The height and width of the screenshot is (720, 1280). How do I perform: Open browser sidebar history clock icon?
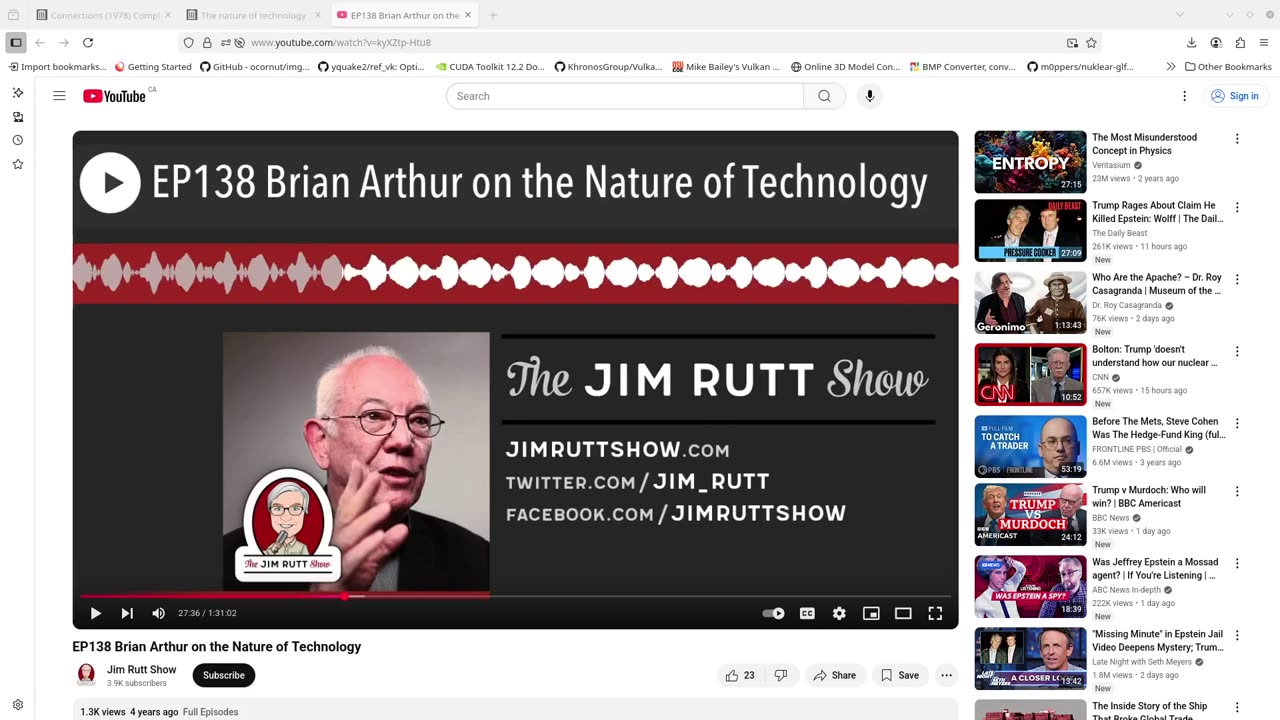tap(17, 140)
